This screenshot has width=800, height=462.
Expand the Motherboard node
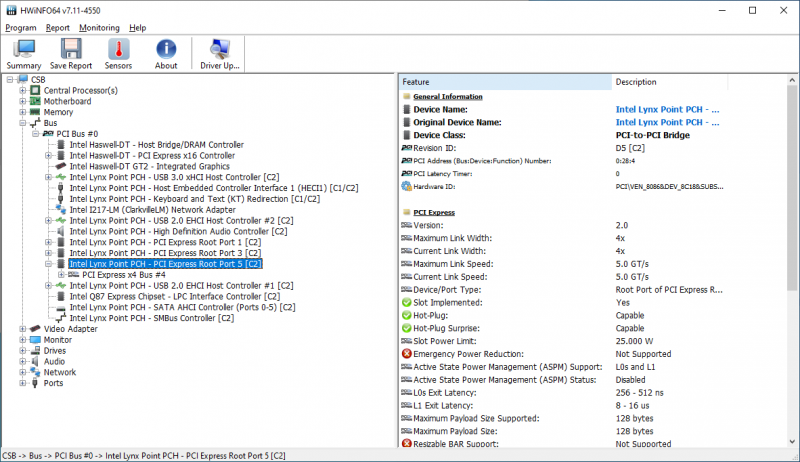pyautogui.click(x=22, y=101)
